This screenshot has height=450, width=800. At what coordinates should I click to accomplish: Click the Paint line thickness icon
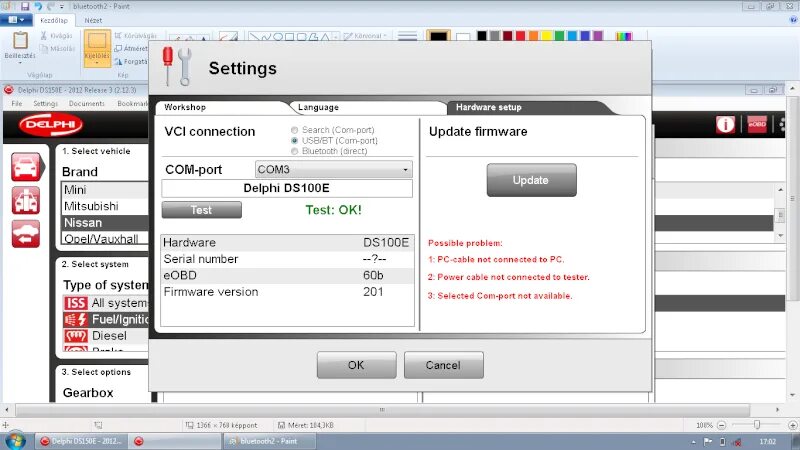tap(407, 36)
